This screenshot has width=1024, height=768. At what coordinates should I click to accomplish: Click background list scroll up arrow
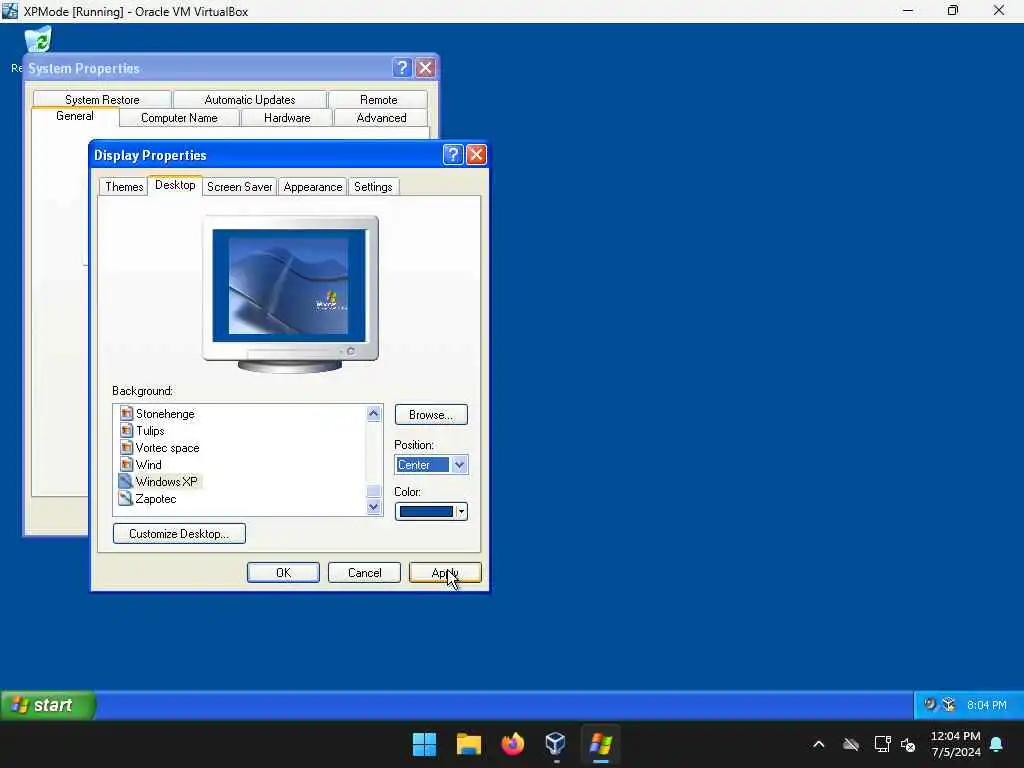click(374, 413)
